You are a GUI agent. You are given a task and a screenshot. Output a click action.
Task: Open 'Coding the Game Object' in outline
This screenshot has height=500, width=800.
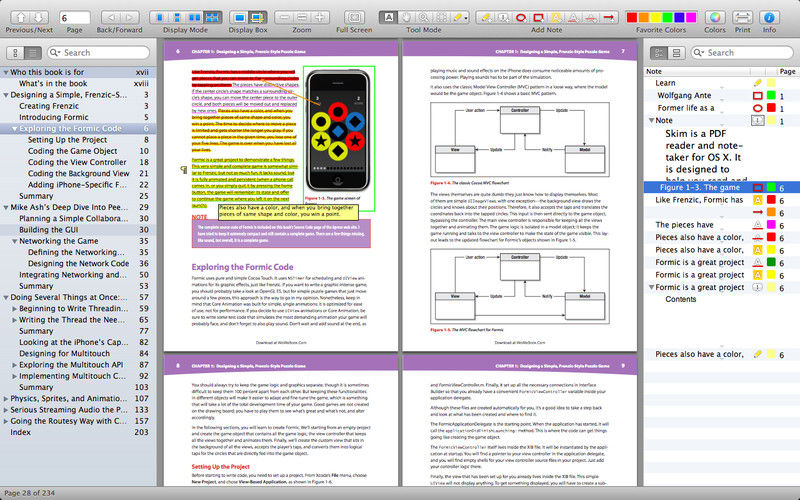click(72, 151)
